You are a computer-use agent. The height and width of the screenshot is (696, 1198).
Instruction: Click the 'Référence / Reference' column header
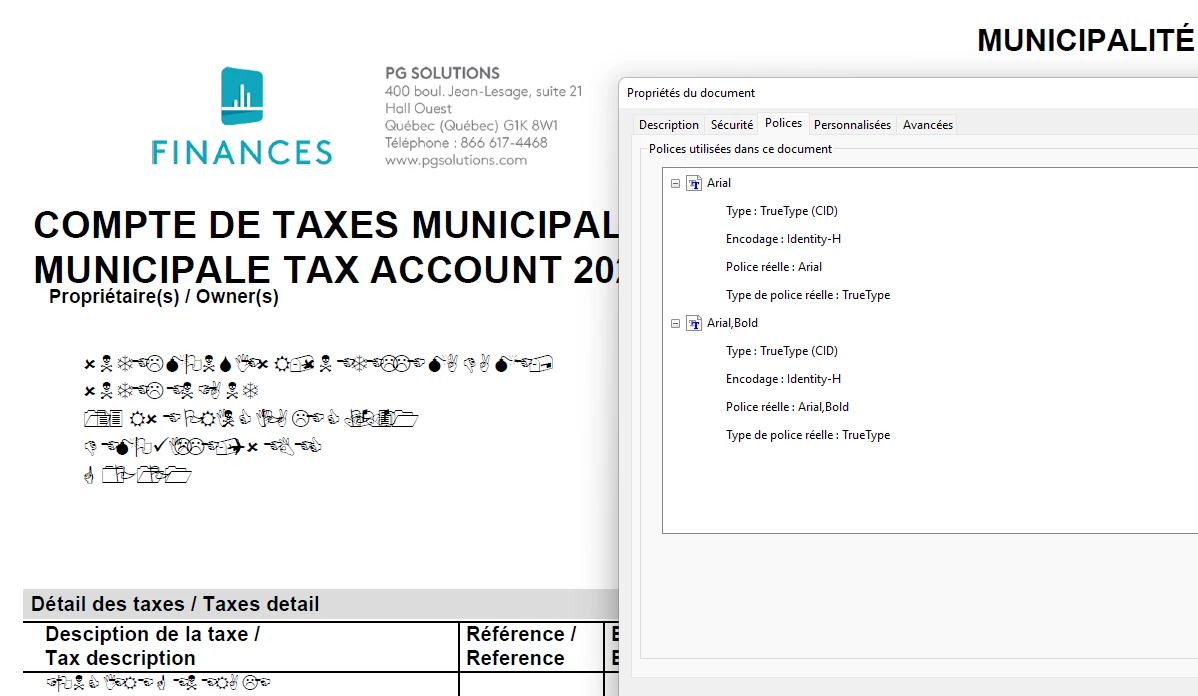(x=521, y=646)
